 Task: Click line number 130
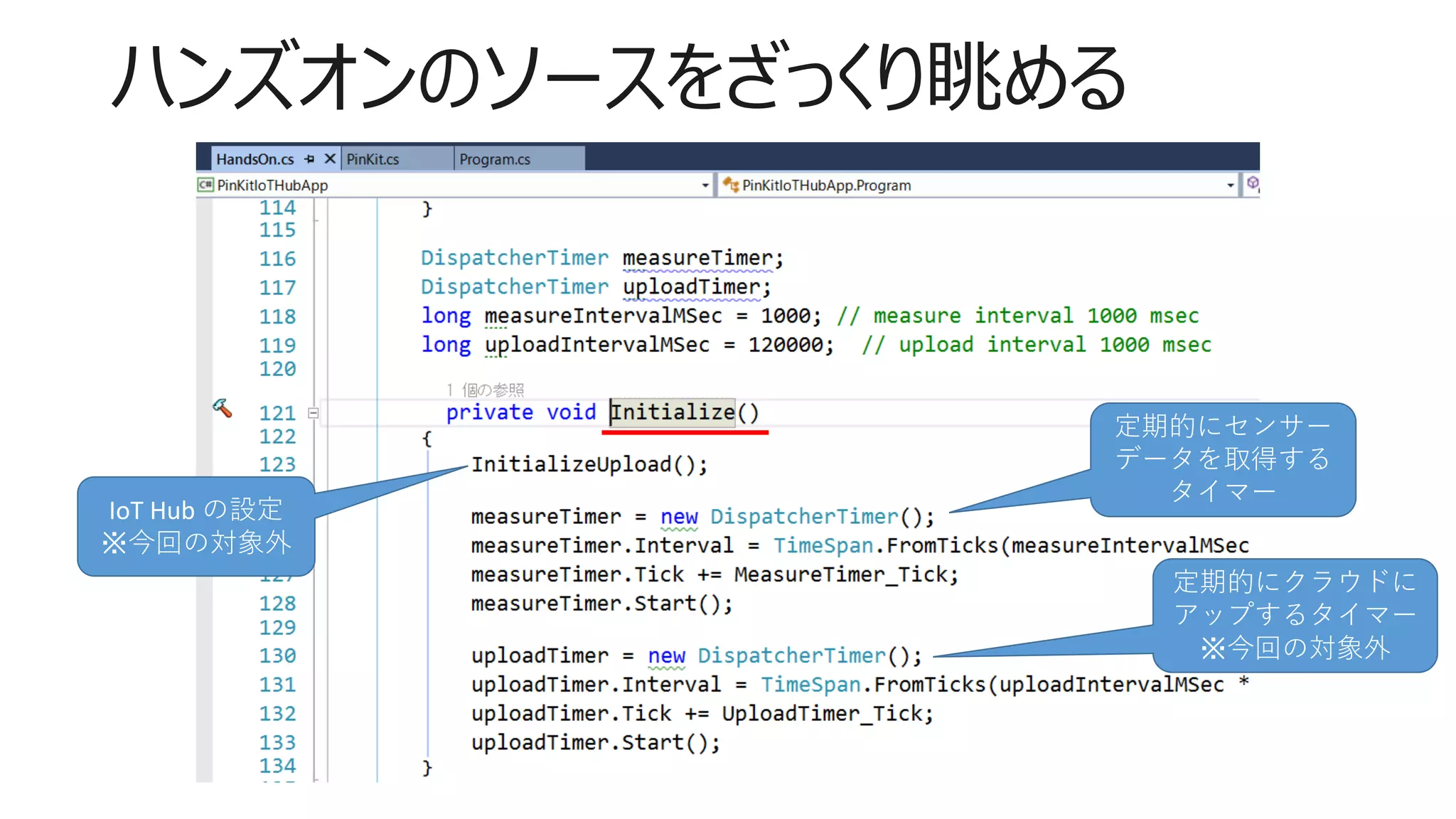(x=277, y=655)
